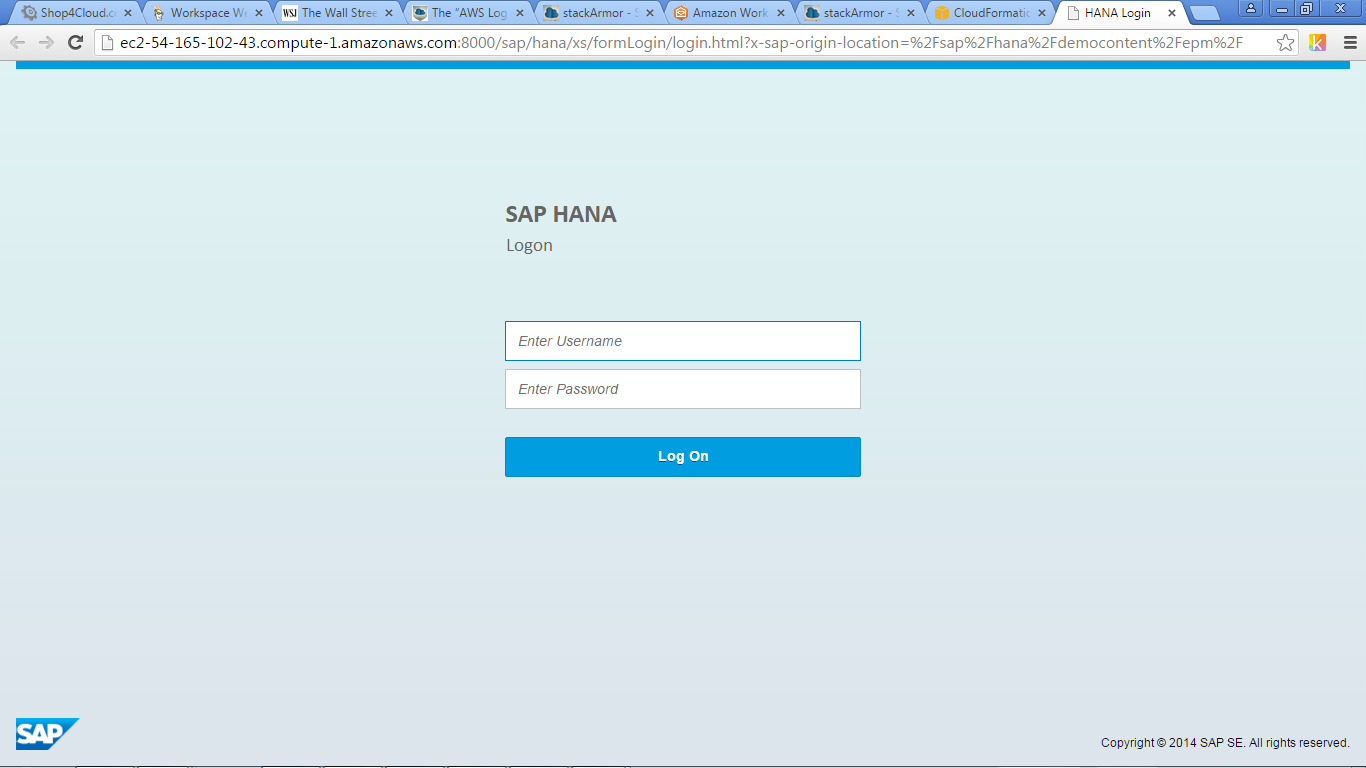Open the K extension icon in toolbar

1317,42
